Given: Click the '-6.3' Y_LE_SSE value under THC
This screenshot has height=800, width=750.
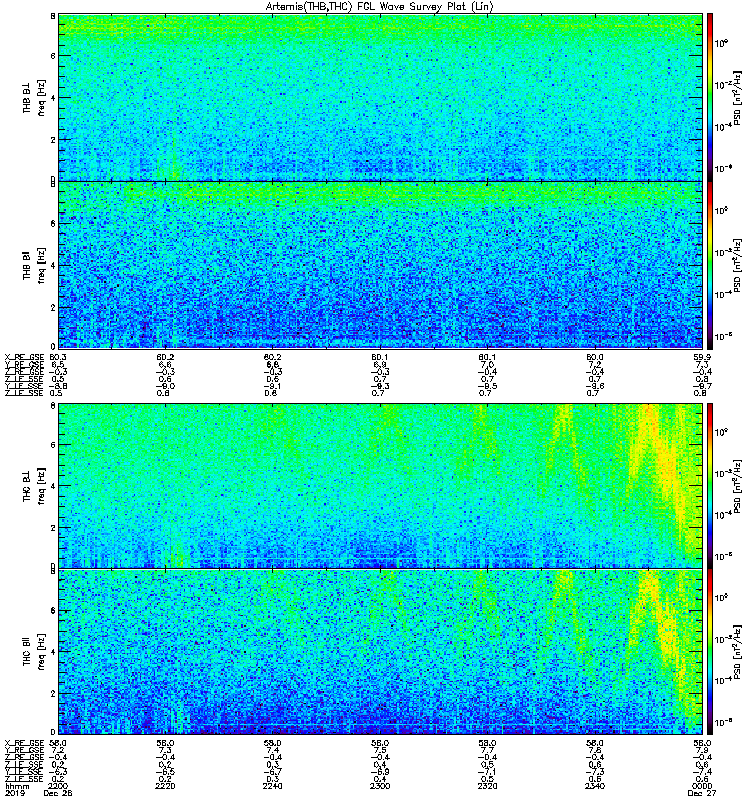Looking at the screenshot, I should coord(58,772).
